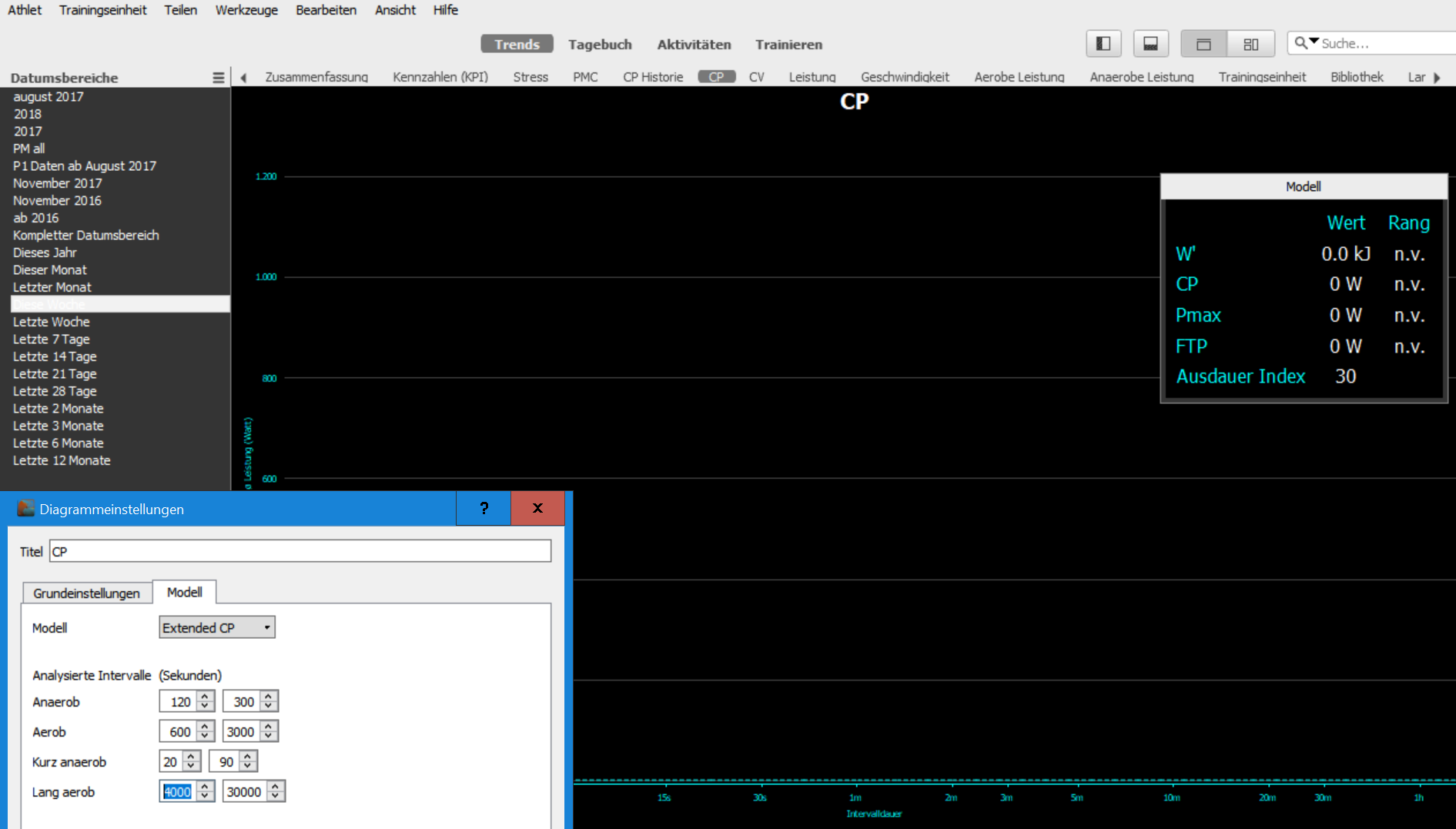Image resolution: width=1456 pixels, height=829 pixels.
Task: Toggle the bottom panel view icon
Action: (x=1150, y=44)
